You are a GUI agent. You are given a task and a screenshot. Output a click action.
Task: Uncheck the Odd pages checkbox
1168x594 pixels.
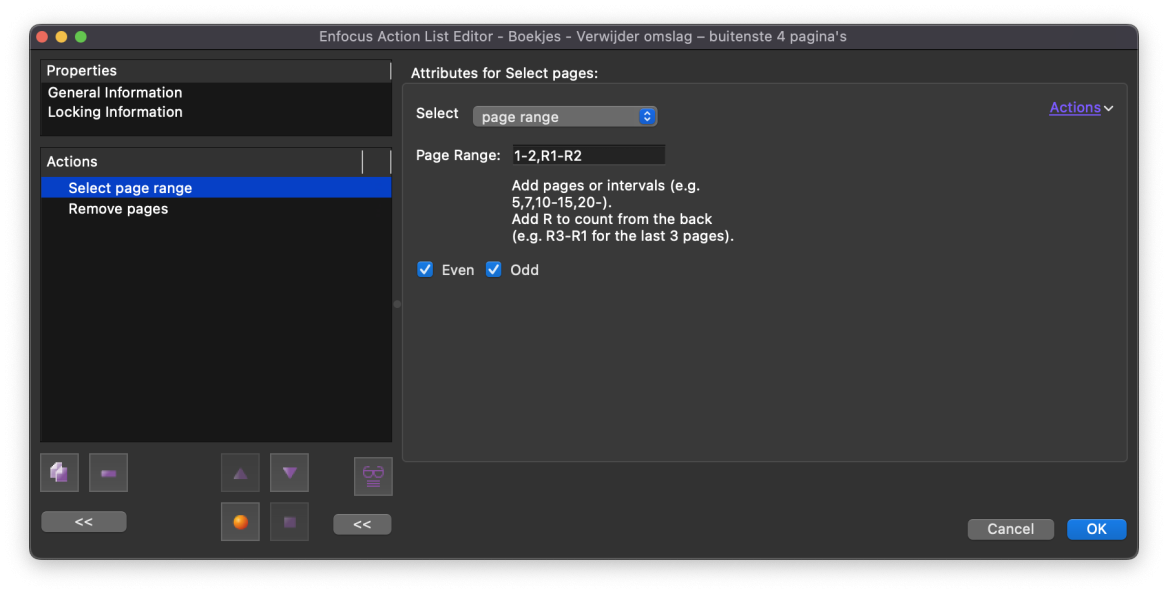tap(493, 270)
